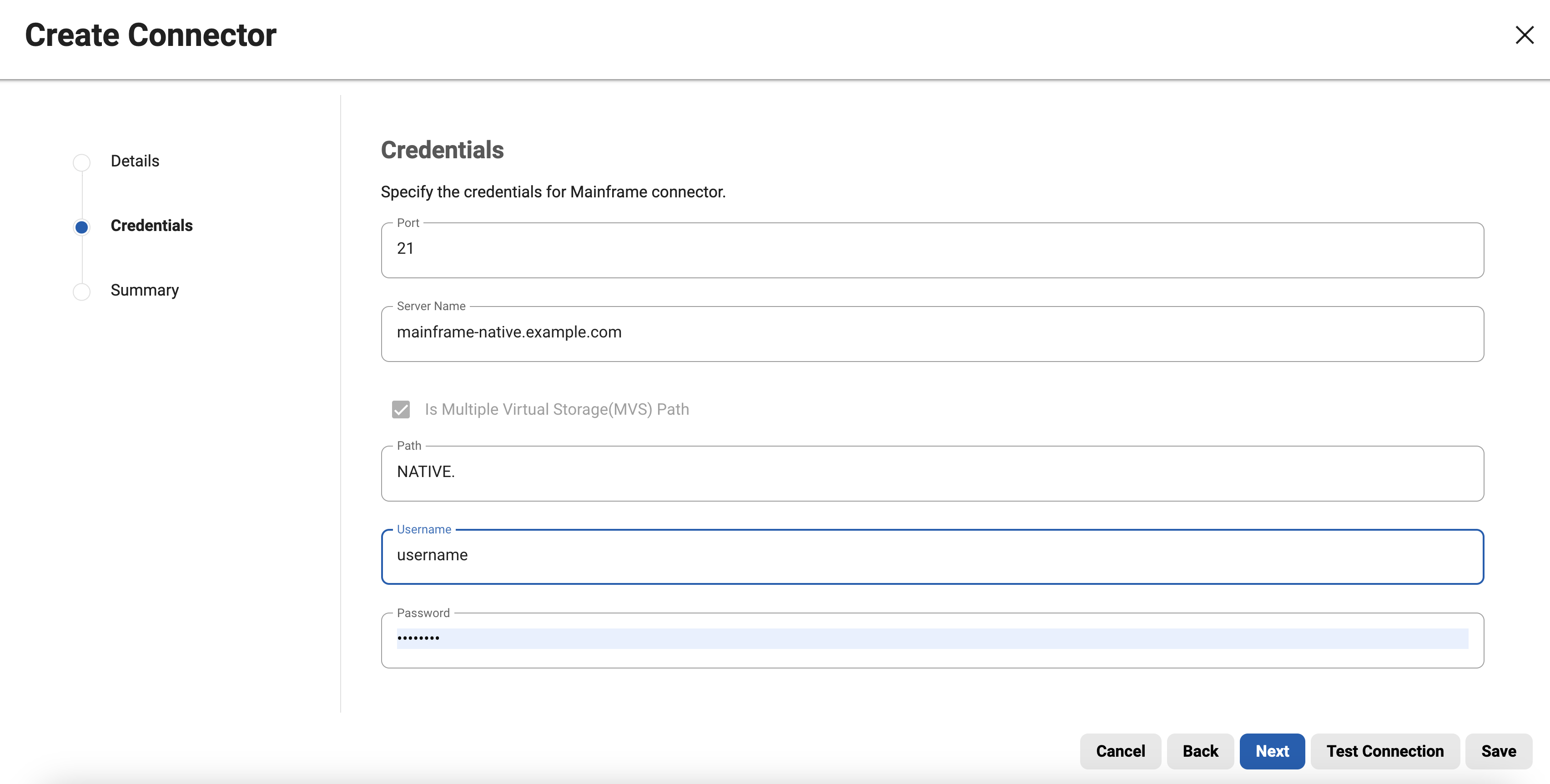Save the connector
This screenshot has height=784, width=1550.
[1498, 751]
